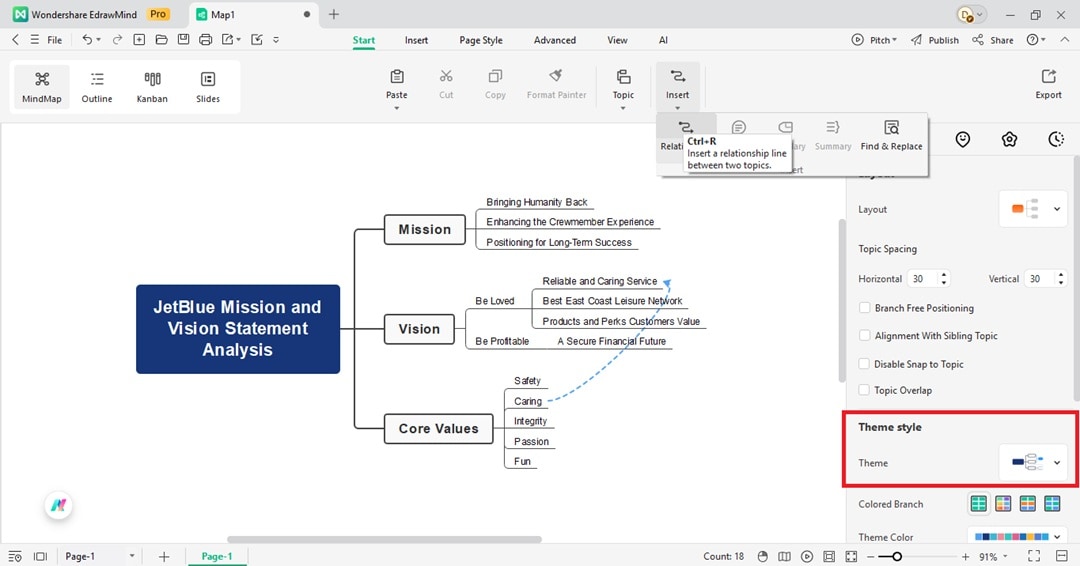Select fourth blue Colored Branch option
Image resolution: width=1080 pixels, height=566 pixels.
tap(1052, 504)
